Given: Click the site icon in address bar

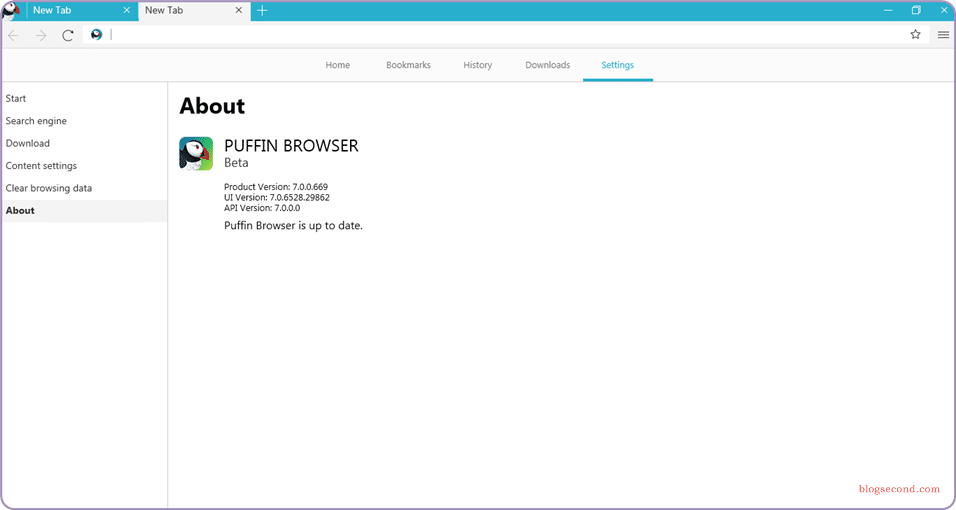Looking at the screenshot, I should [96, 35].
